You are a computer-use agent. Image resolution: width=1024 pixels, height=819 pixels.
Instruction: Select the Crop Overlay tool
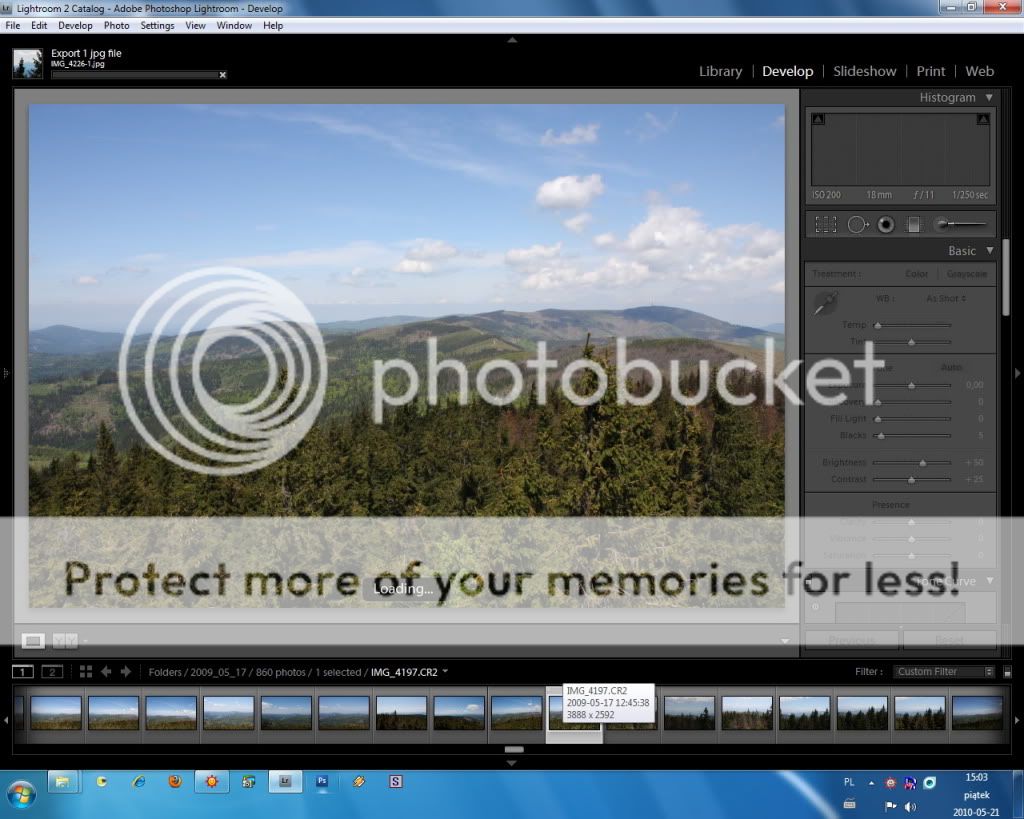[x=825, y=225]
